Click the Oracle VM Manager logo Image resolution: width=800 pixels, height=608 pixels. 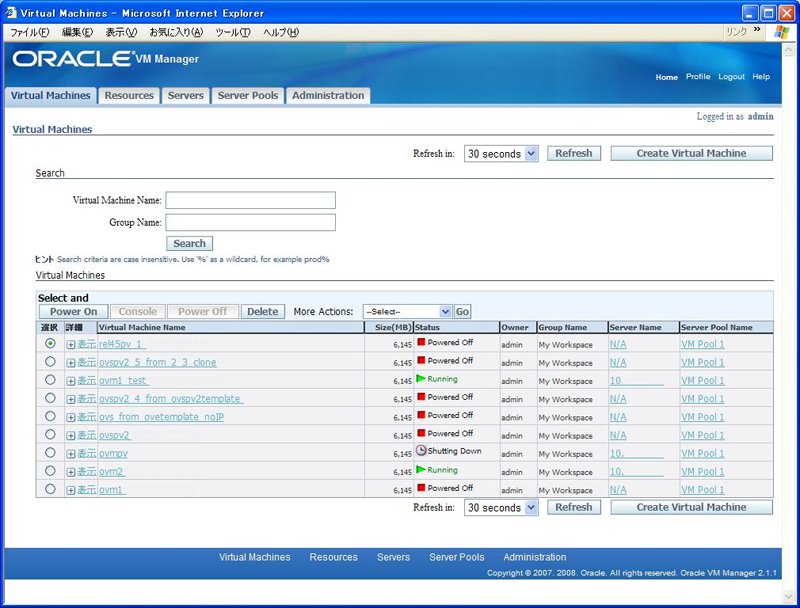click(x=106, y=59)
